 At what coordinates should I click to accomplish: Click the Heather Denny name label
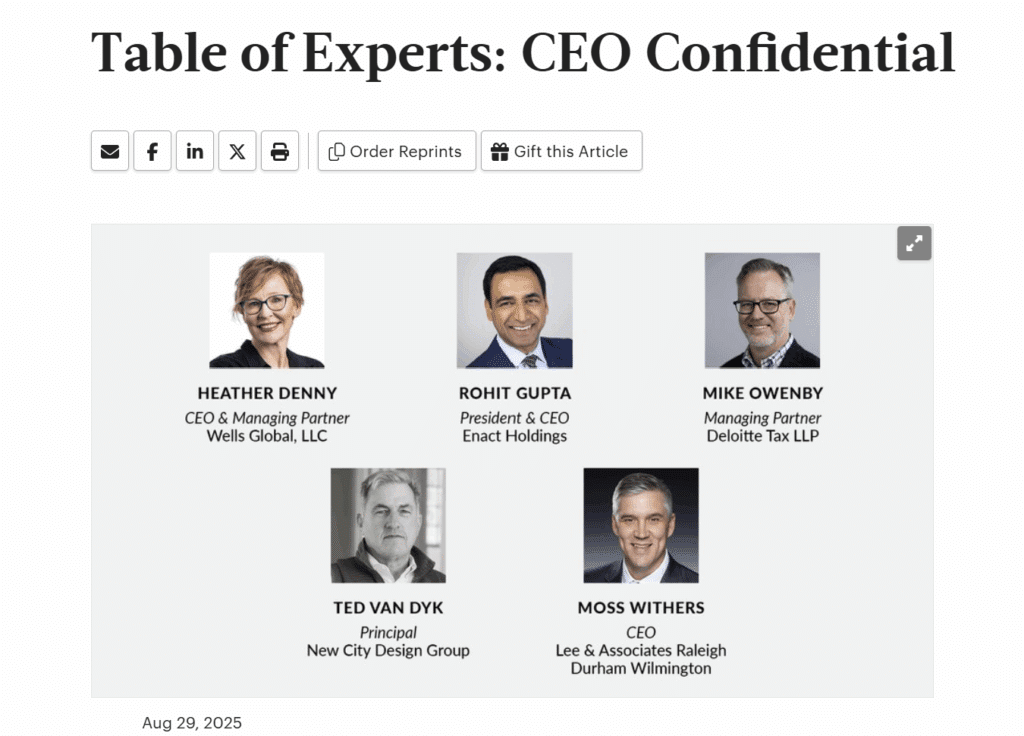(267, 393)
